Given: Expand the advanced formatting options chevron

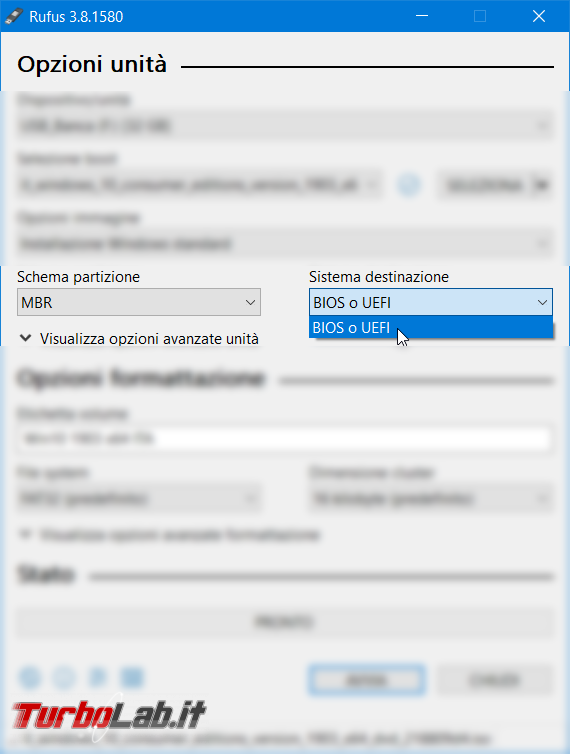Looking at the screenshot, I should (25, 534).
